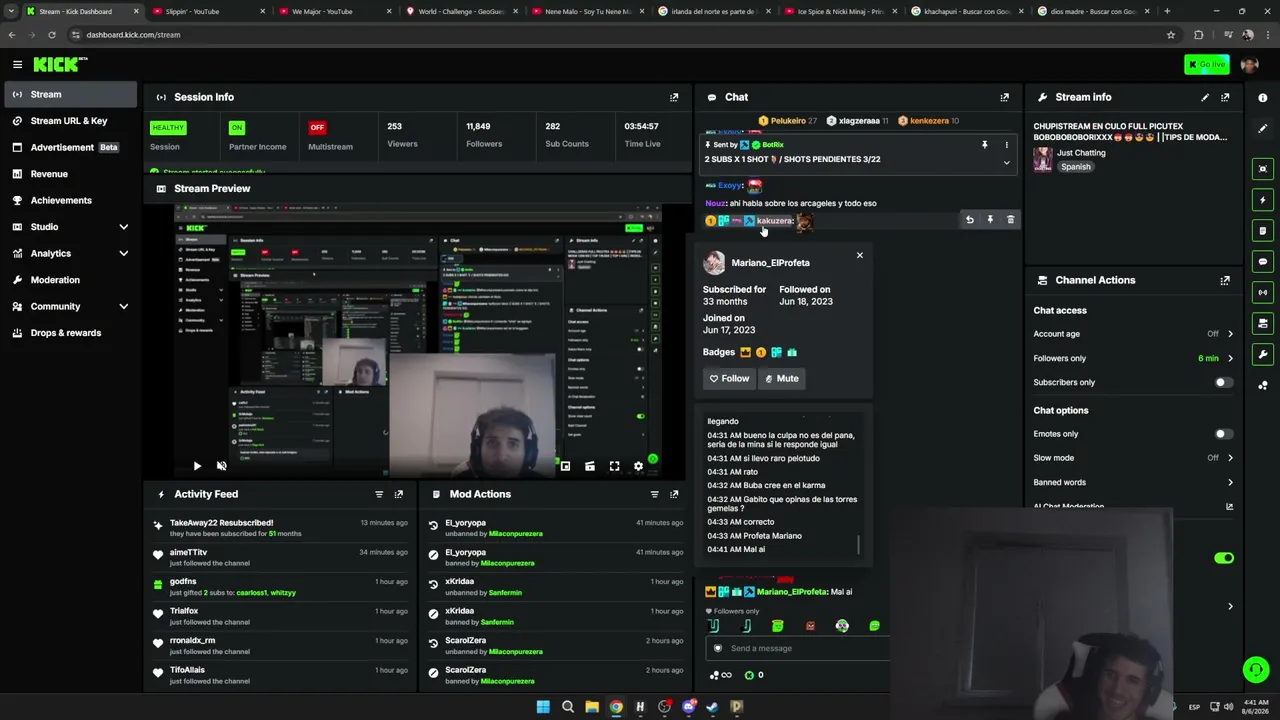Click the user card message history scrollbar
This screenshot has height=720, width=1280.
tap(859, 545)
